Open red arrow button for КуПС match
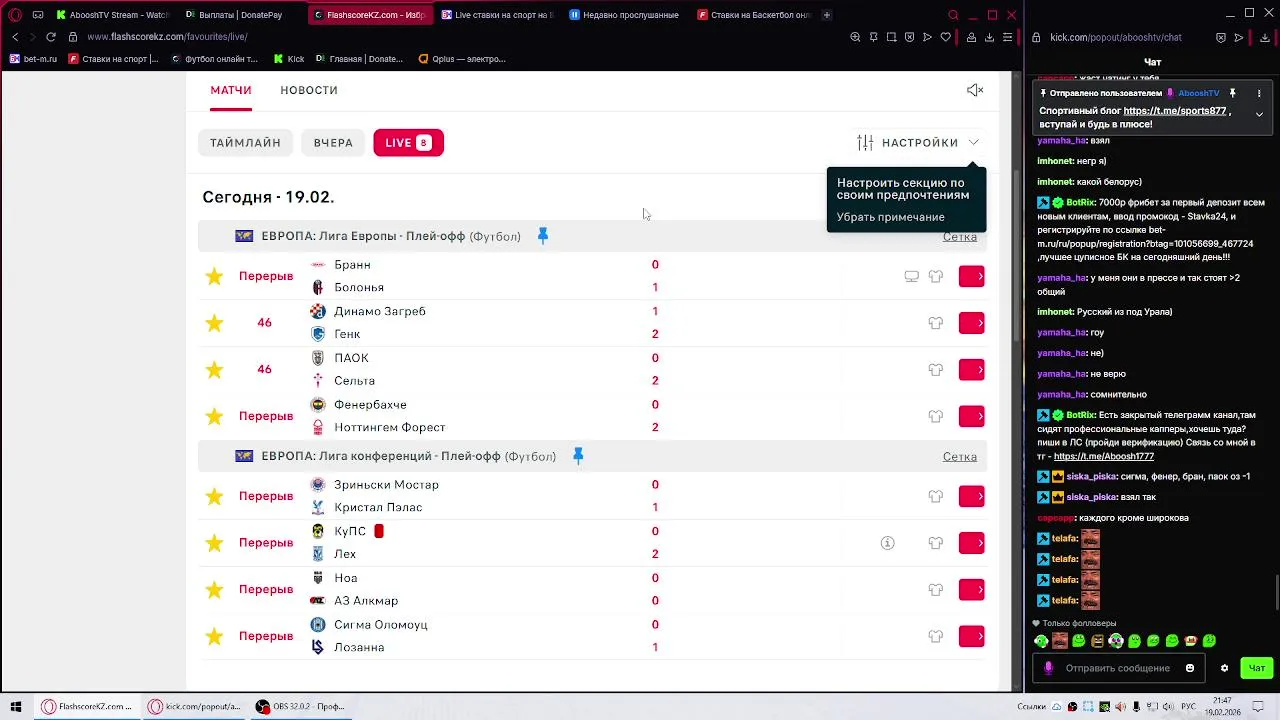 (x=972, y=543)
